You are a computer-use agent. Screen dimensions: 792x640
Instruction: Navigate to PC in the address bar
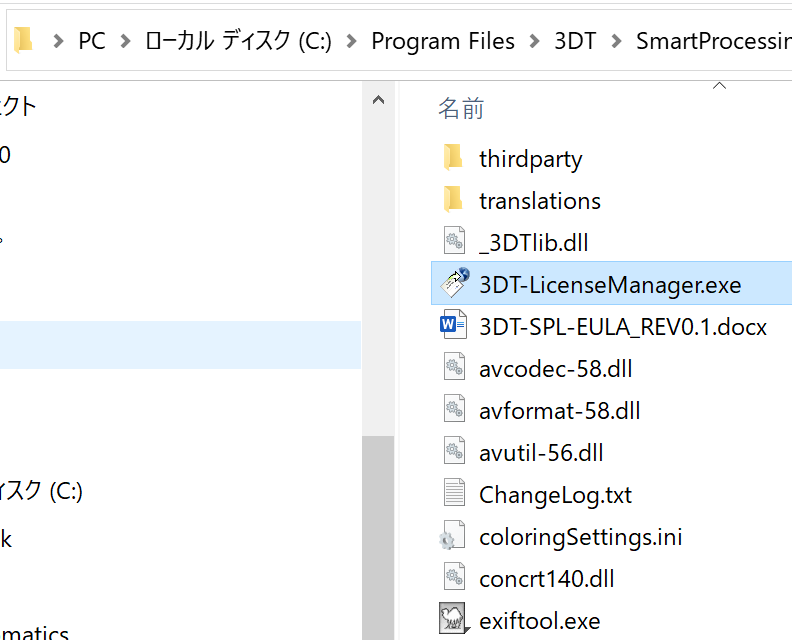pos(92,41)
